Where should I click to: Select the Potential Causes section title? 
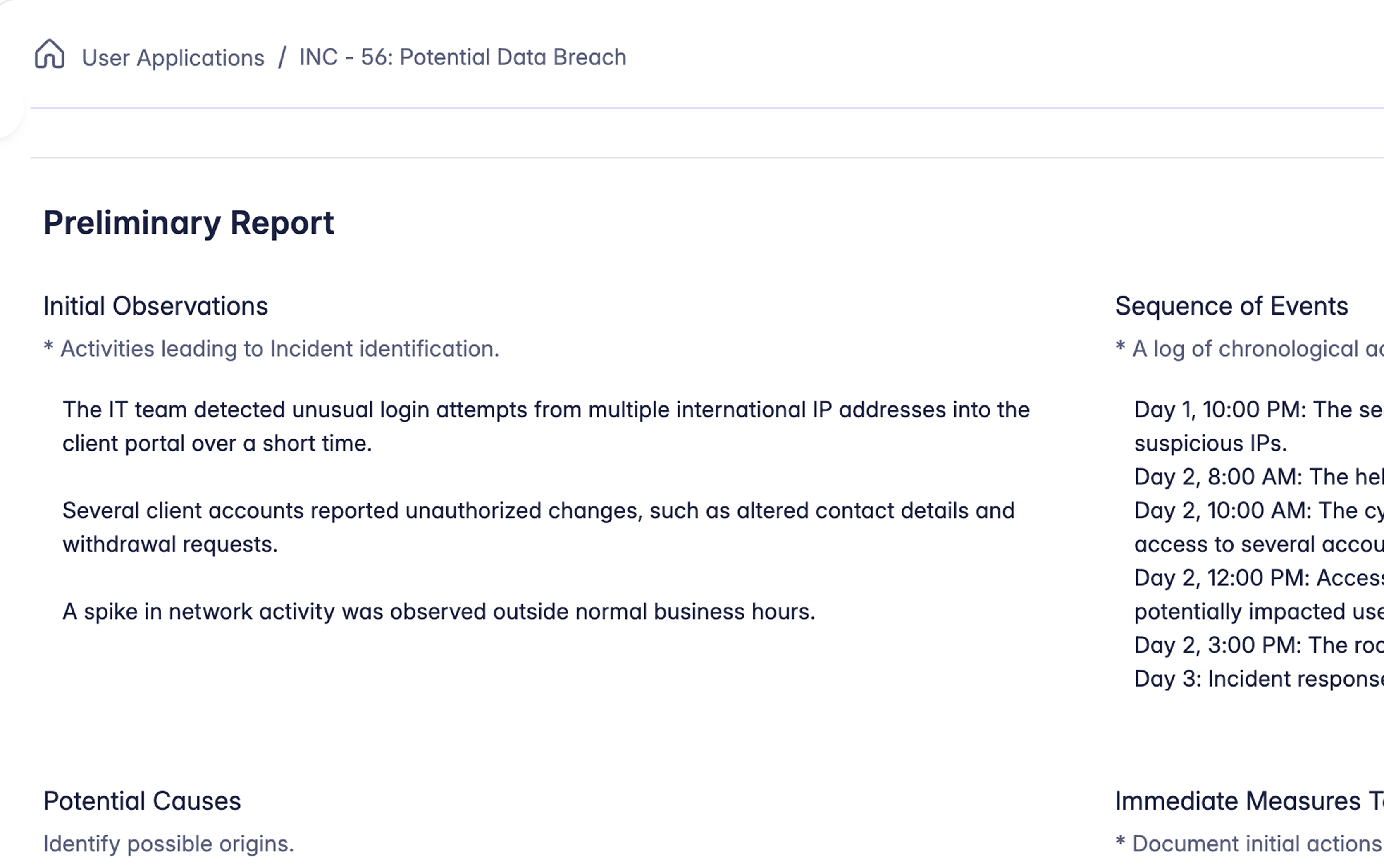pos(142,801)
